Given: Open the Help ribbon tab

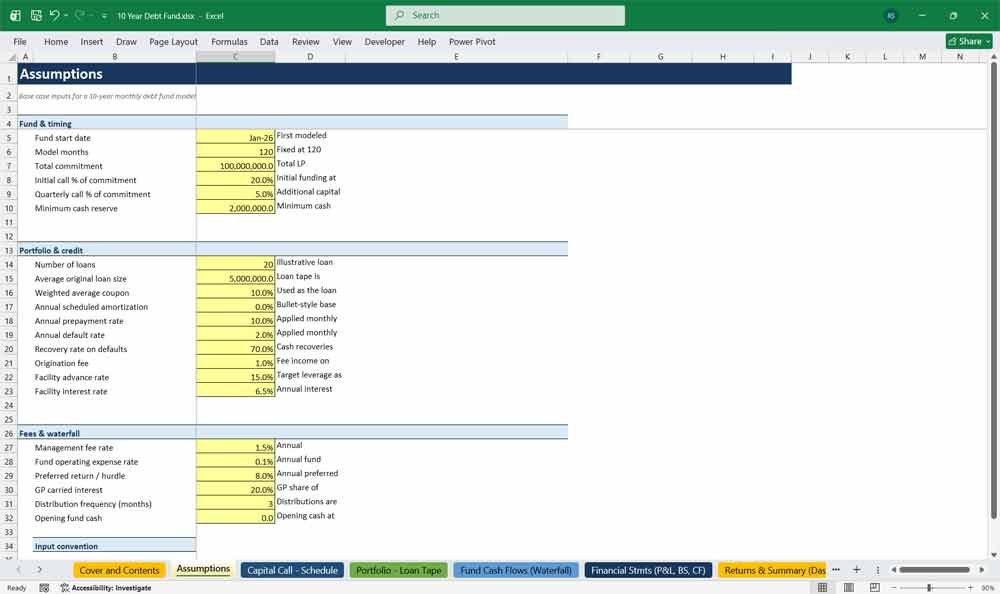Looking at the screenshot, I should (x=427, y=41).
